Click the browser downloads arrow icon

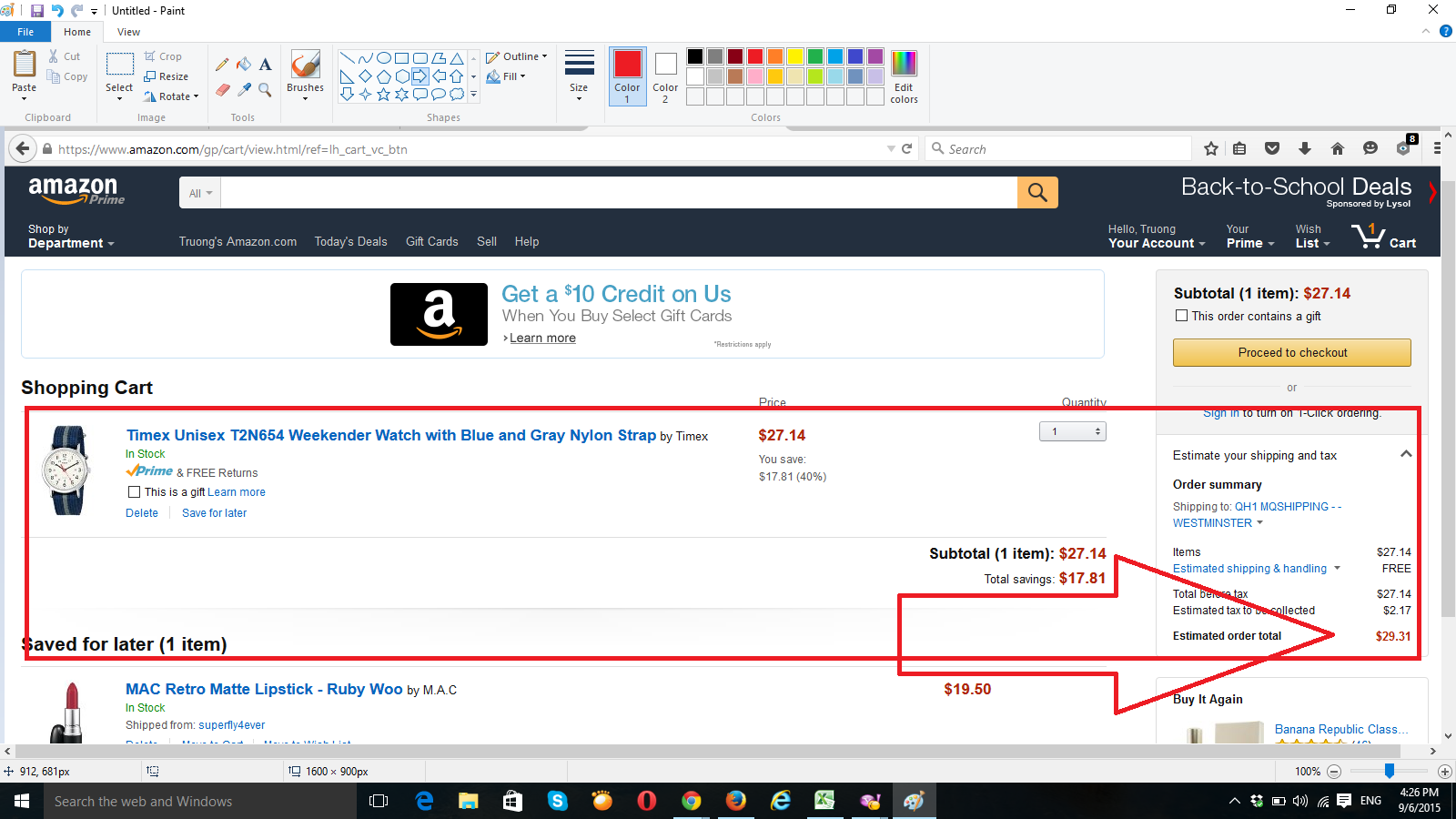click(x=1304, y=148)
